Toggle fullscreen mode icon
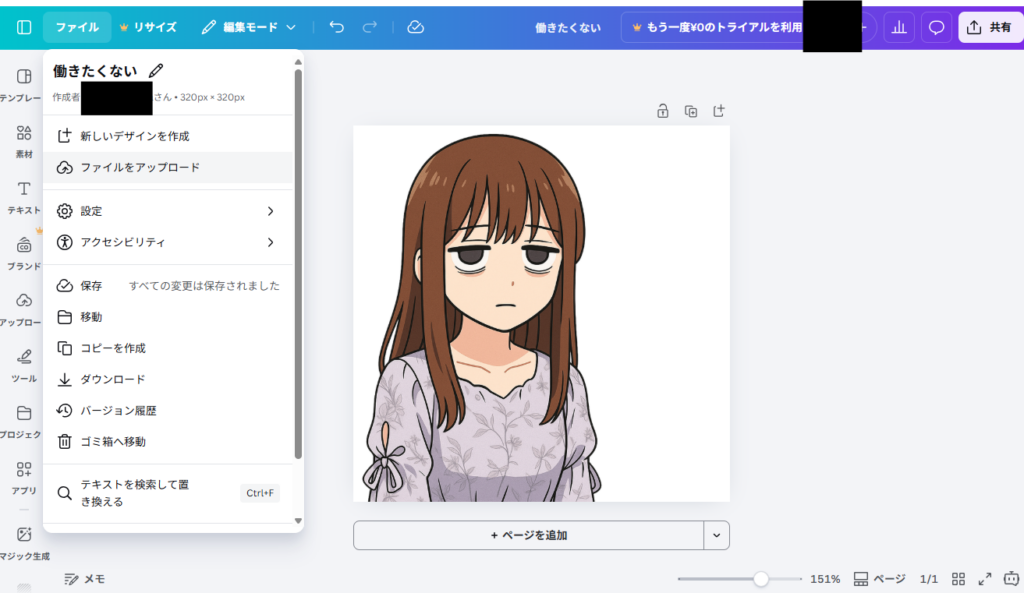This screenshot has height=593, width=1024. click(x=985, y=579)
